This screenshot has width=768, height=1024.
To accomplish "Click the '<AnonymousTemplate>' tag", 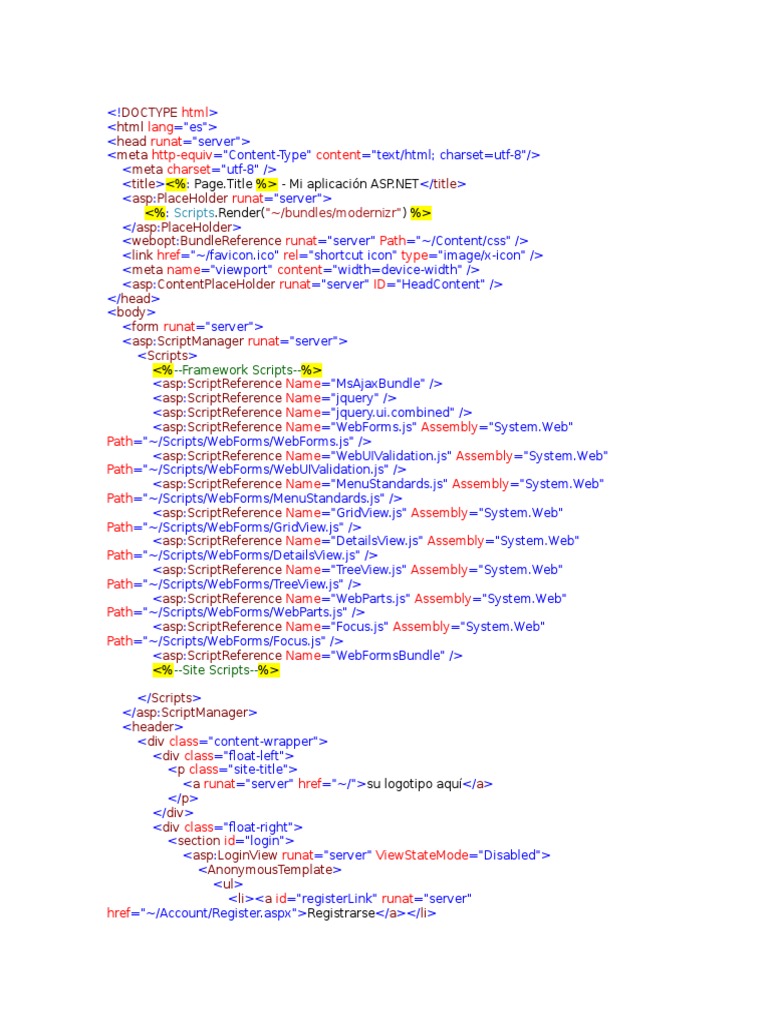I will [x=270, y=869].
